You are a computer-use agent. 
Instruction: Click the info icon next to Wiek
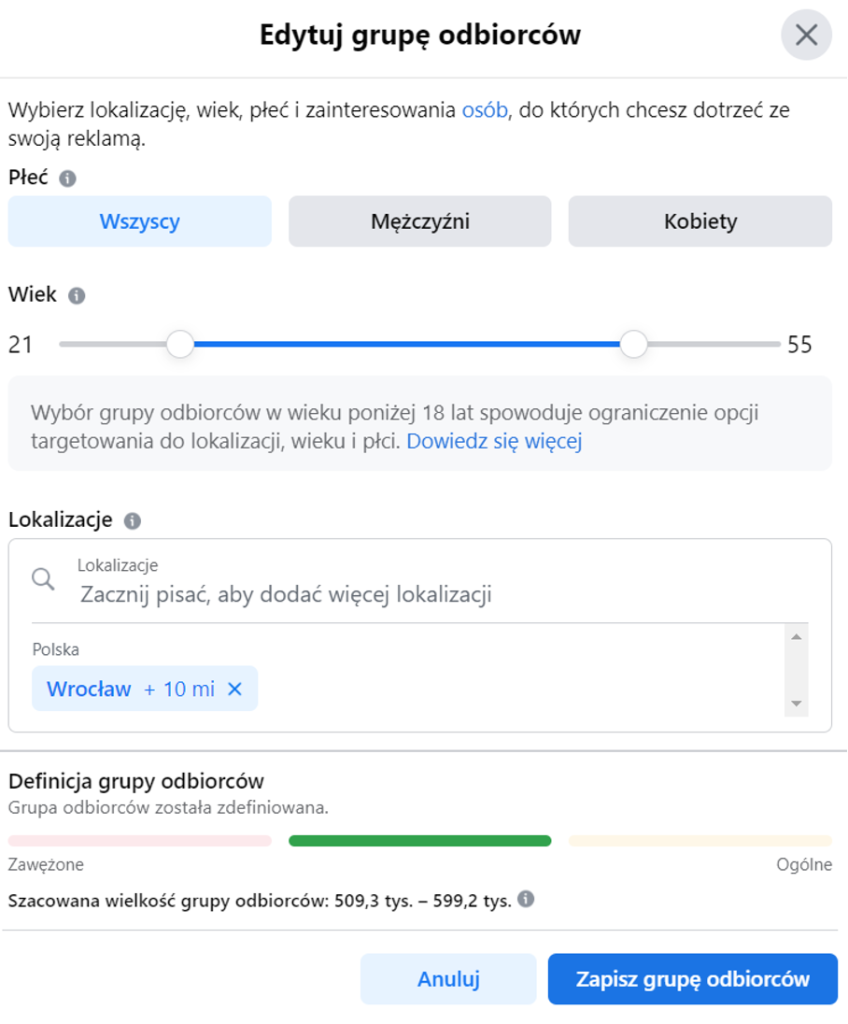point(76,296)
